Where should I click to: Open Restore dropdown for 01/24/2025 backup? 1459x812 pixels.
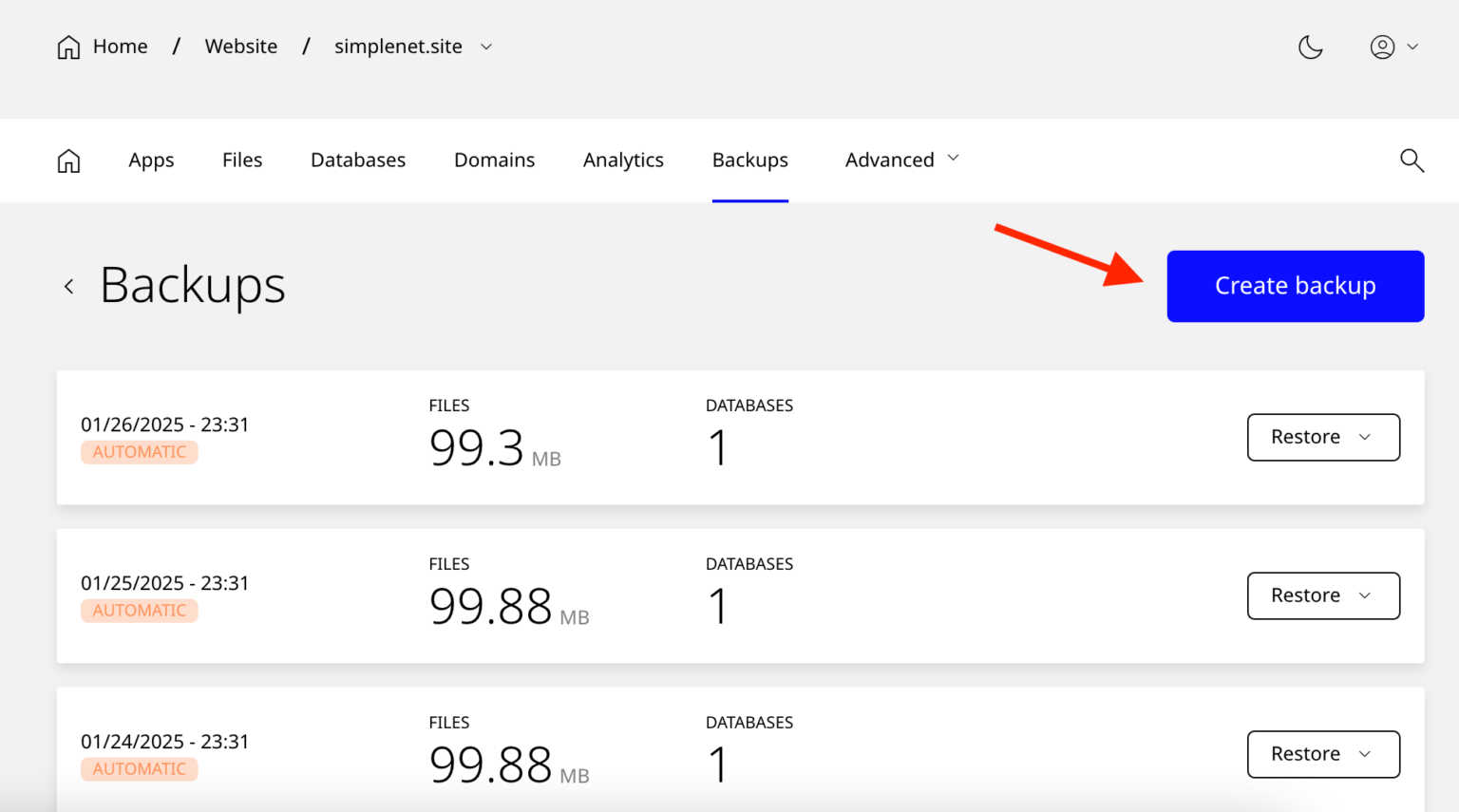1322,754
